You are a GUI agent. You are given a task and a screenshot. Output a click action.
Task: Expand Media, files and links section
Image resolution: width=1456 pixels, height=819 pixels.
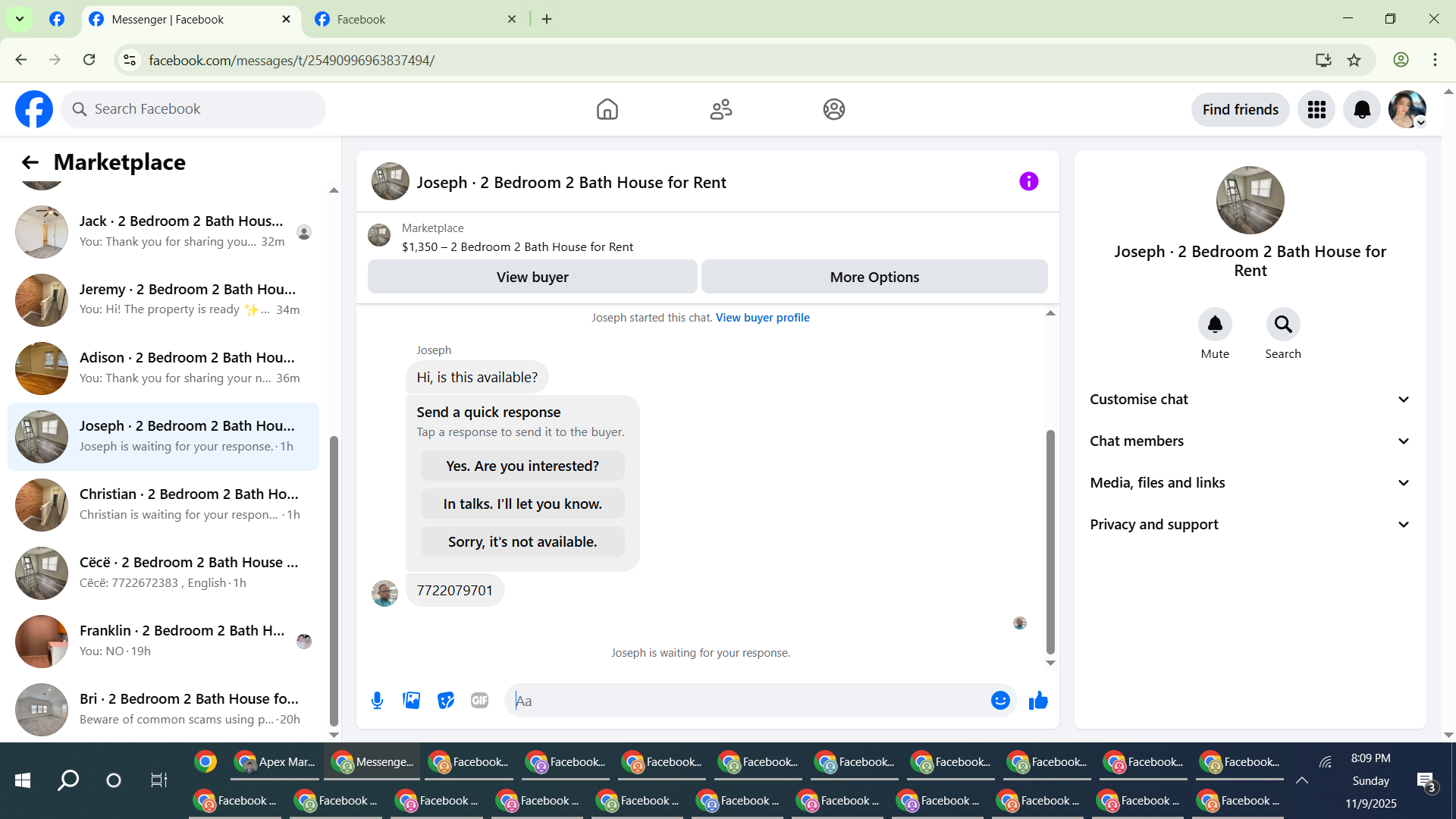pyautogui.click(x=1250, y=483)
